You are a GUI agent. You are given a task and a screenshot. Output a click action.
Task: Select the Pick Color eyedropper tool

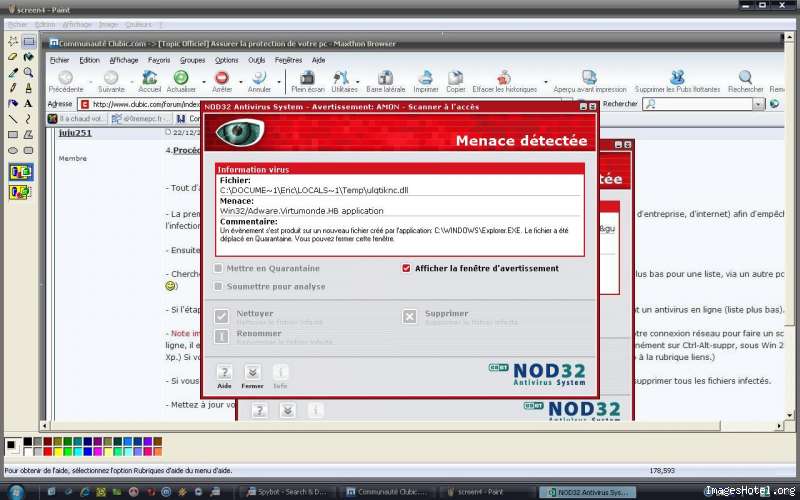13,72
